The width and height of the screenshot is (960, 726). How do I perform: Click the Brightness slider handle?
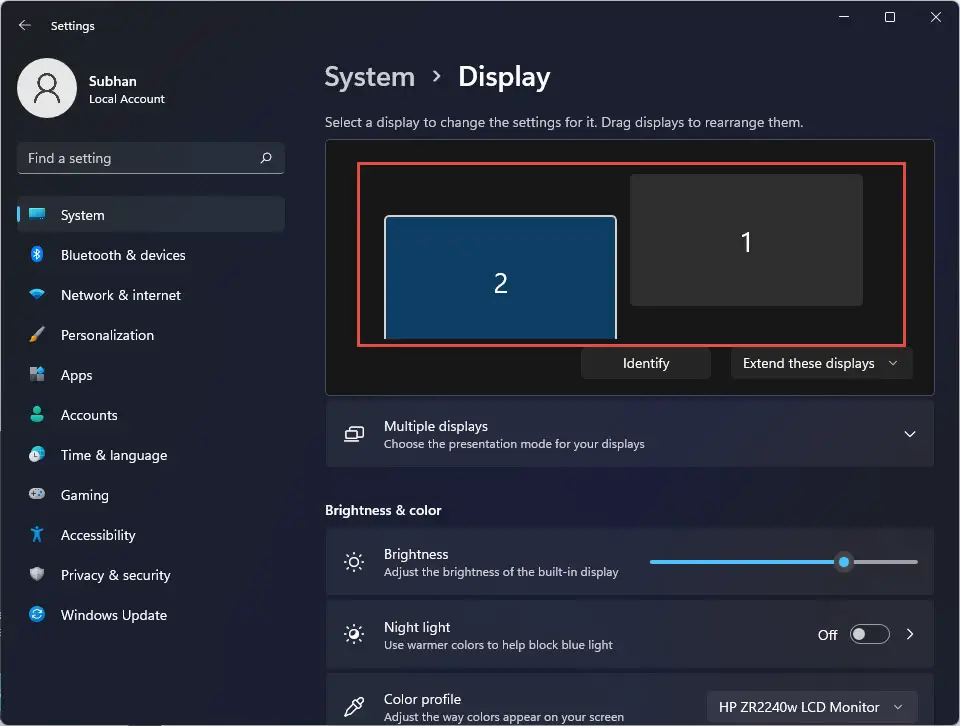(x=844, y=562)
